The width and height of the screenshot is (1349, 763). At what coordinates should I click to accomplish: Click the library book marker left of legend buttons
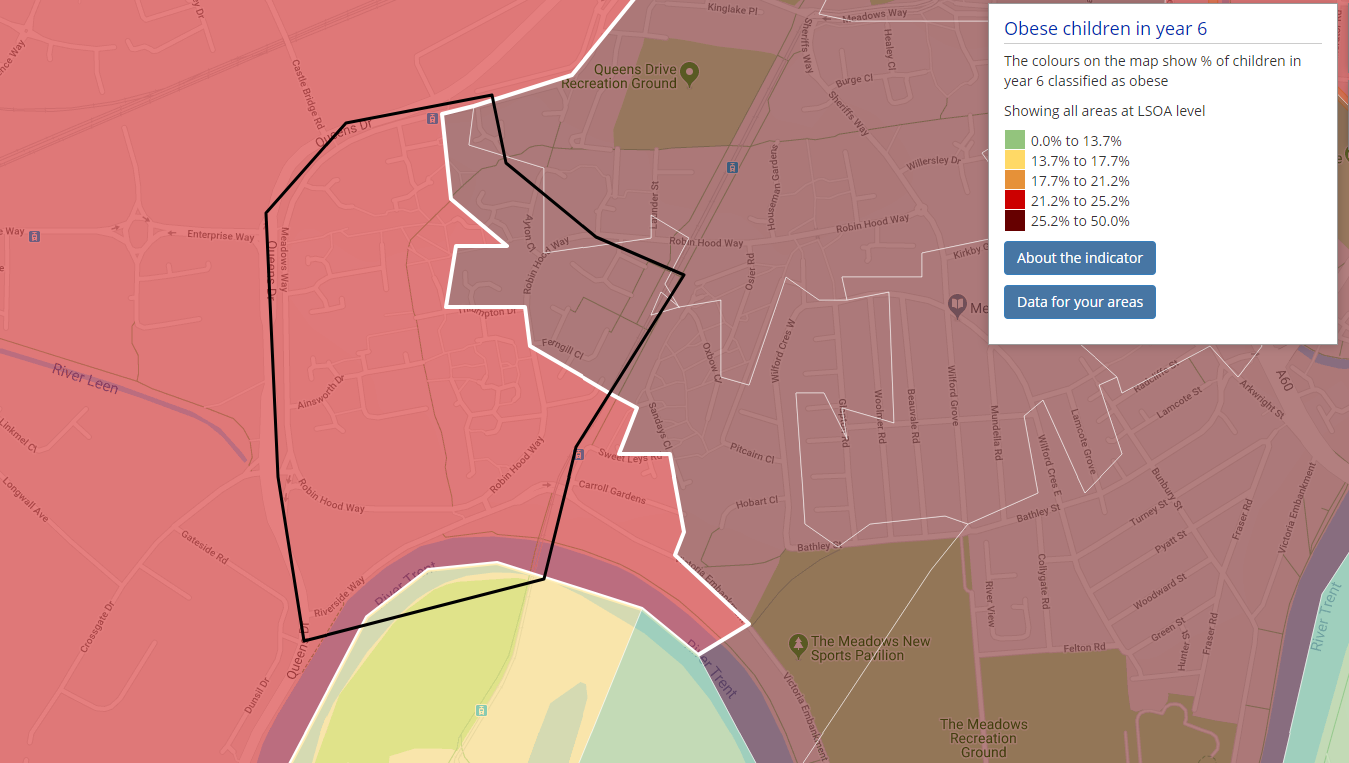click(957, 304)
